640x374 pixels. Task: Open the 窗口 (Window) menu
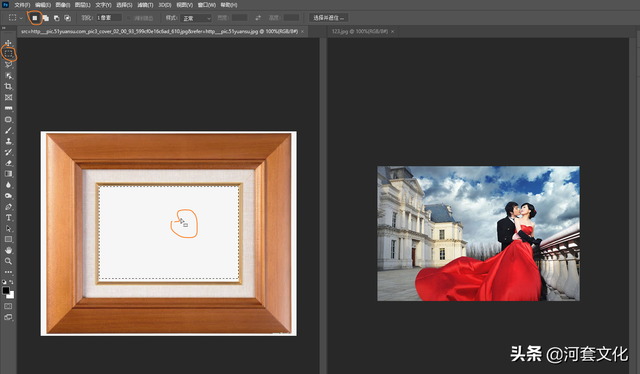point(207,5)
